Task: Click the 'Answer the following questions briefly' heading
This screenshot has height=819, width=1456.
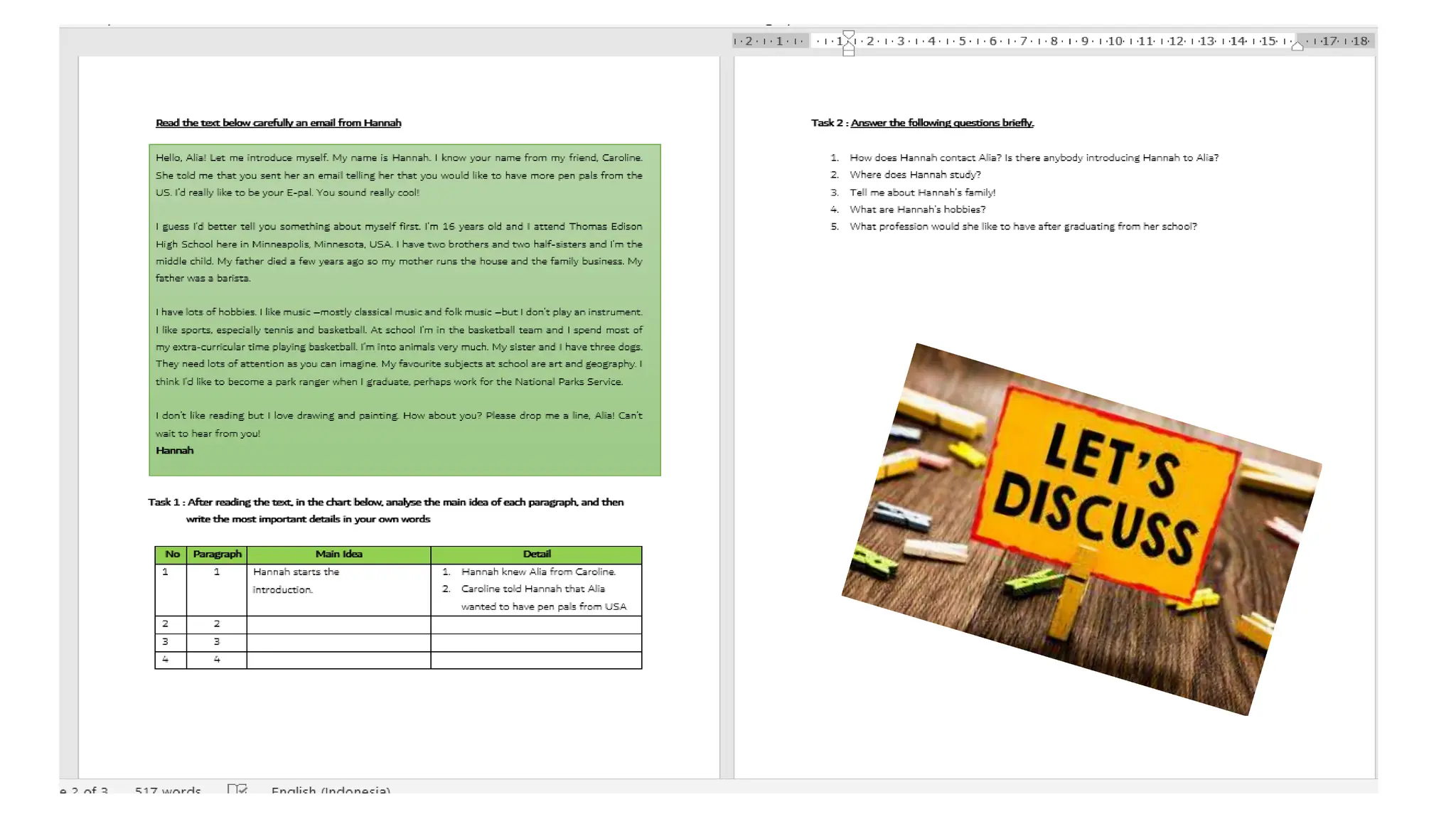Action: coord(942,123)
